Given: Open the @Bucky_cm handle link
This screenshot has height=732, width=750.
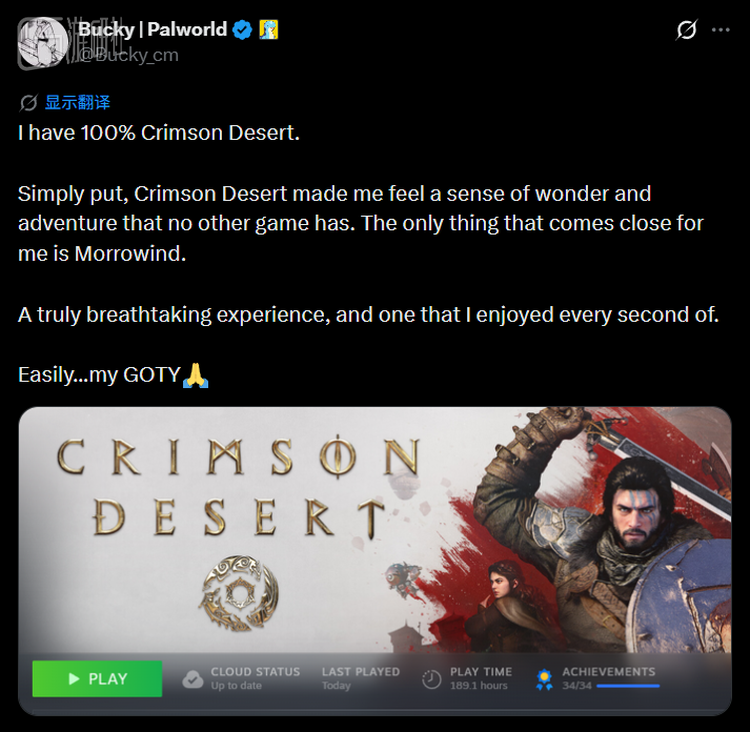Looking at the screenshot, I should pos(129,55).
